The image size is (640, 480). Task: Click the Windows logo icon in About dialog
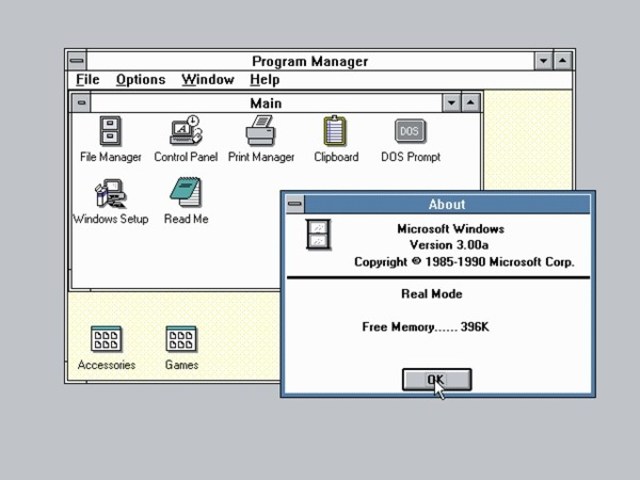[x=318, y=234]
